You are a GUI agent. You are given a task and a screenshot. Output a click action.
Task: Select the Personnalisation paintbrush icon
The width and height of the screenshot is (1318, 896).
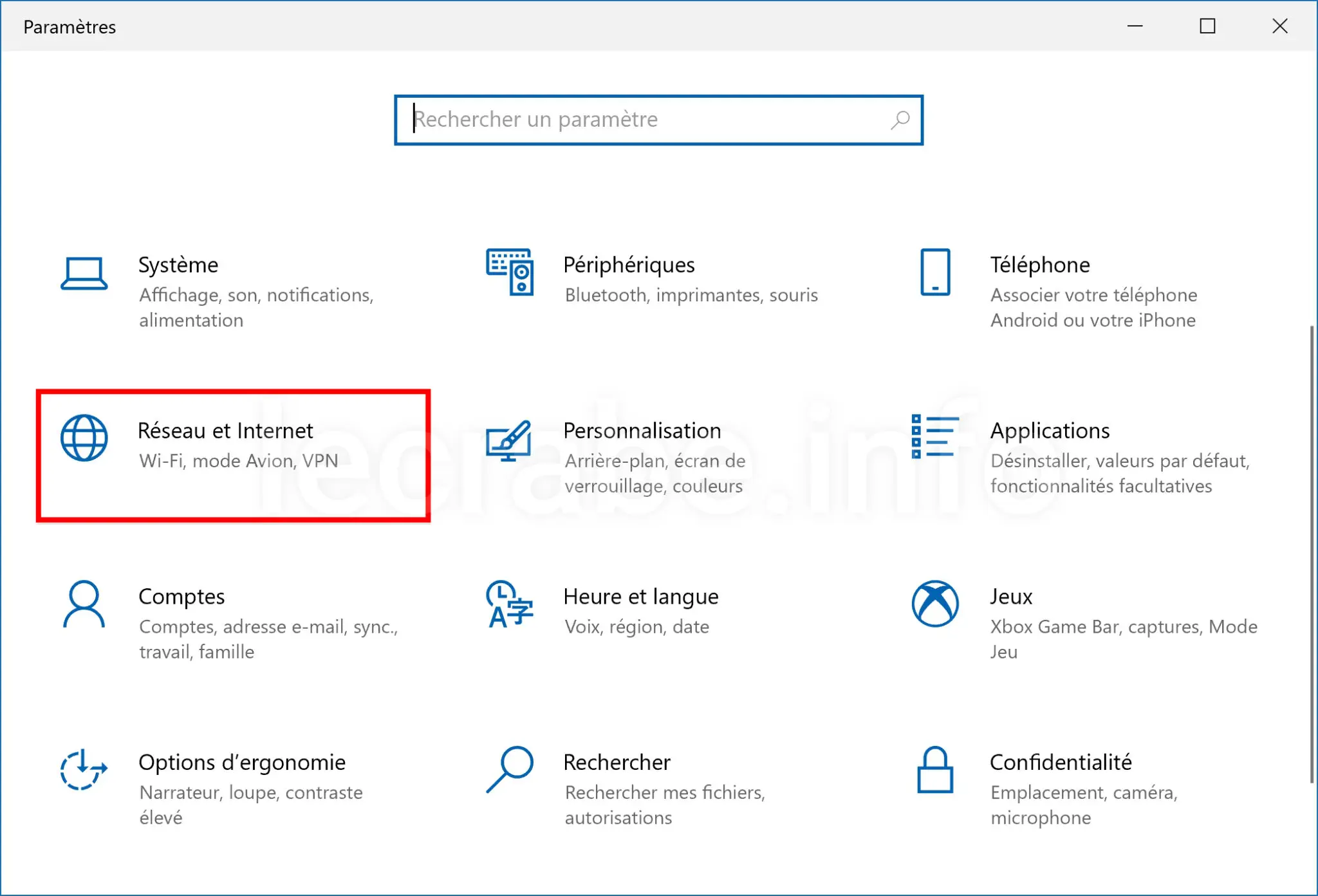click(x=509, y=440)
